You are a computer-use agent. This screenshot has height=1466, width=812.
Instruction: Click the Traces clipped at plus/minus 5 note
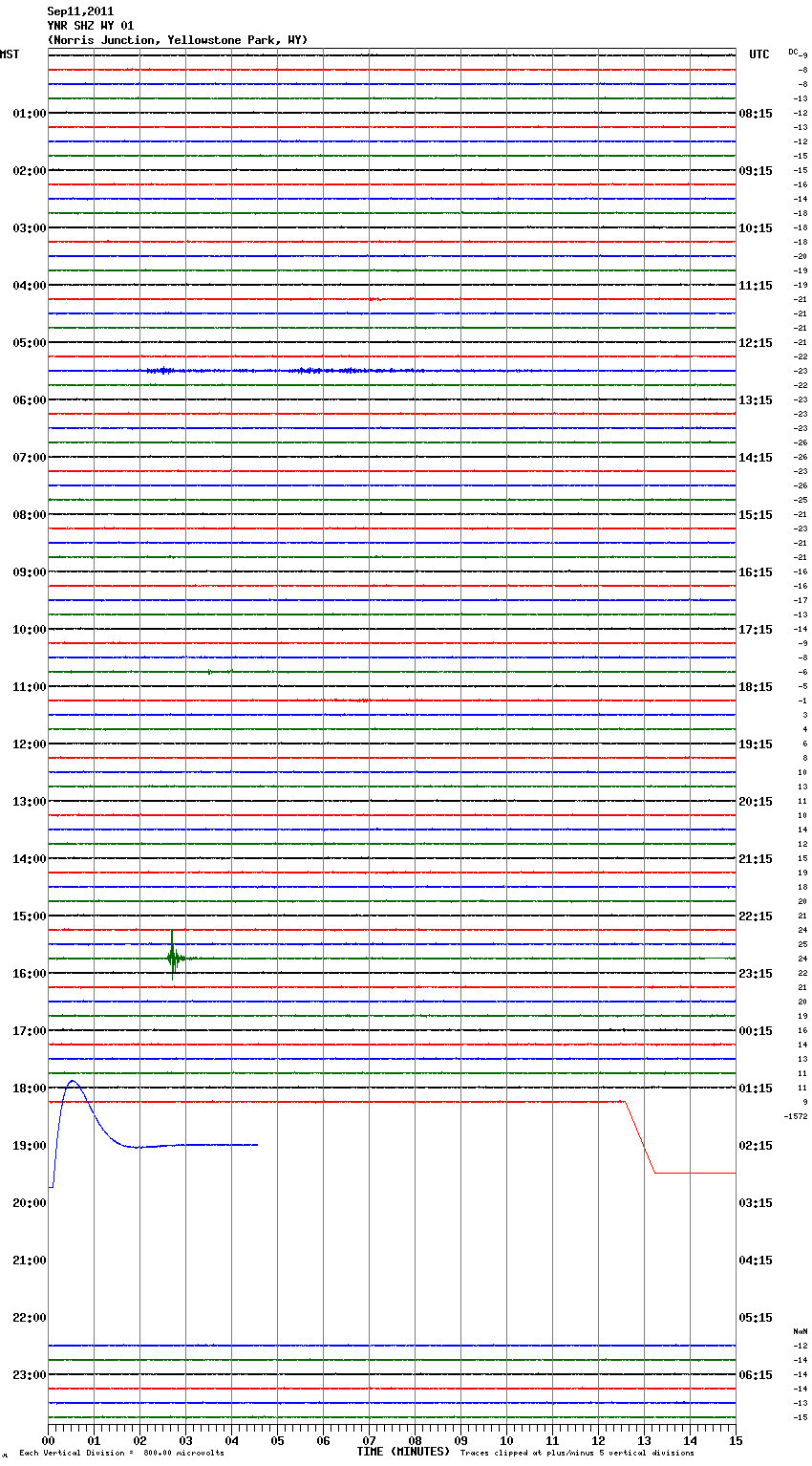577,1453
